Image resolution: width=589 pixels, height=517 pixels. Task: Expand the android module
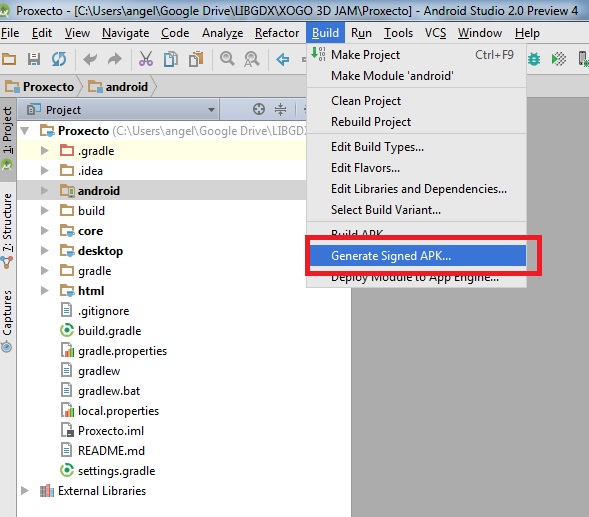45,190
